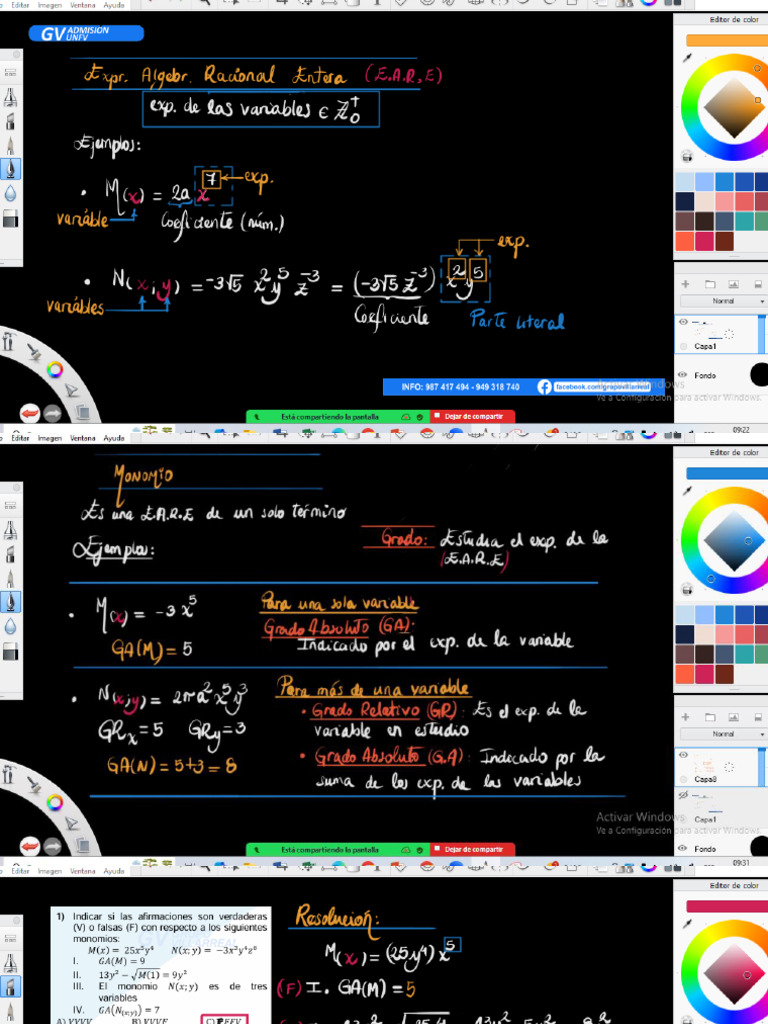768x1024 pixels.
Task: Click the redo arrow in the Monomio screenshot lagoon
Action: click(x=52, y=846)
